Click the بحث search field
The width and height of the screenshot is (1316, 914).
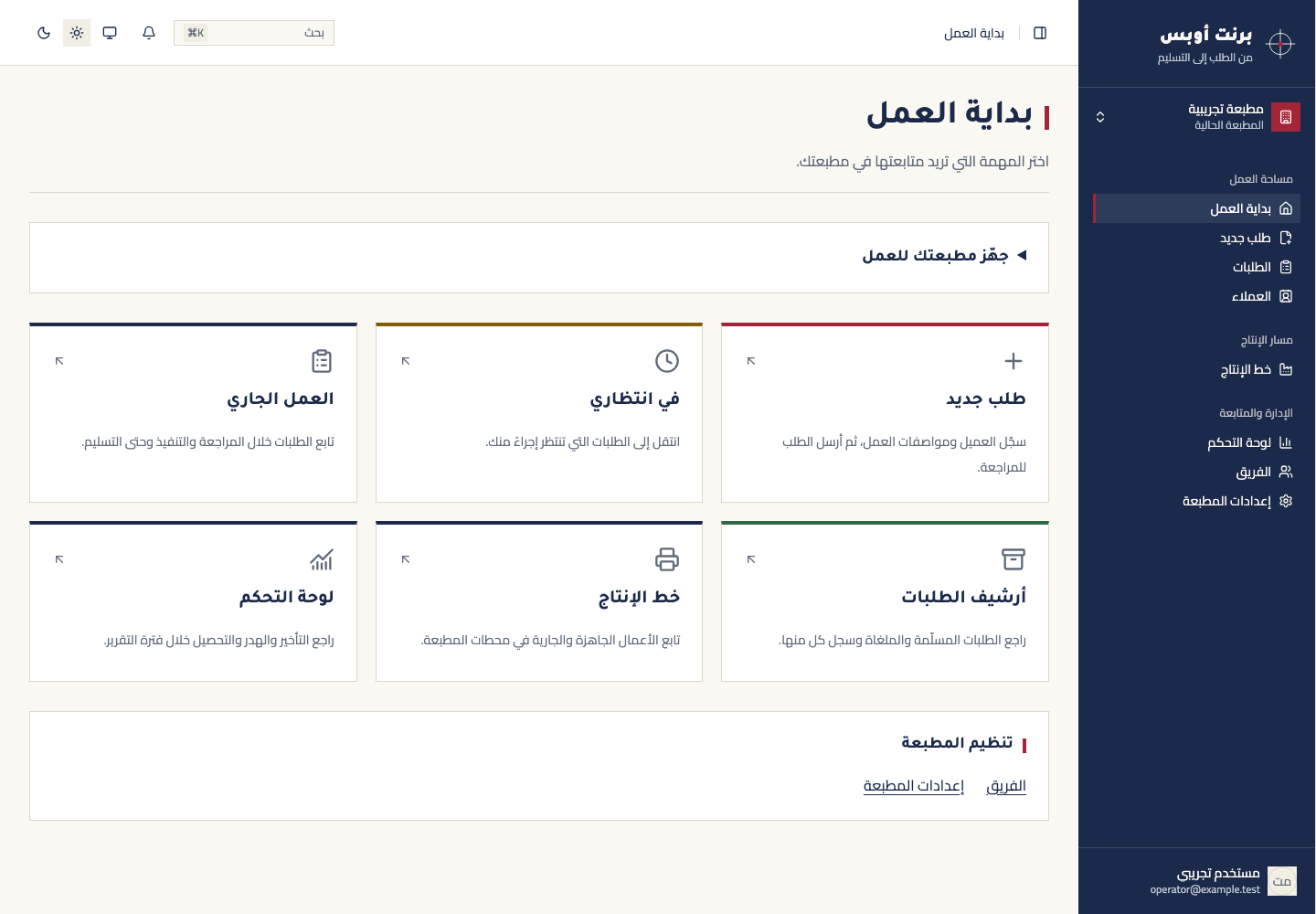tap(254, 33)
